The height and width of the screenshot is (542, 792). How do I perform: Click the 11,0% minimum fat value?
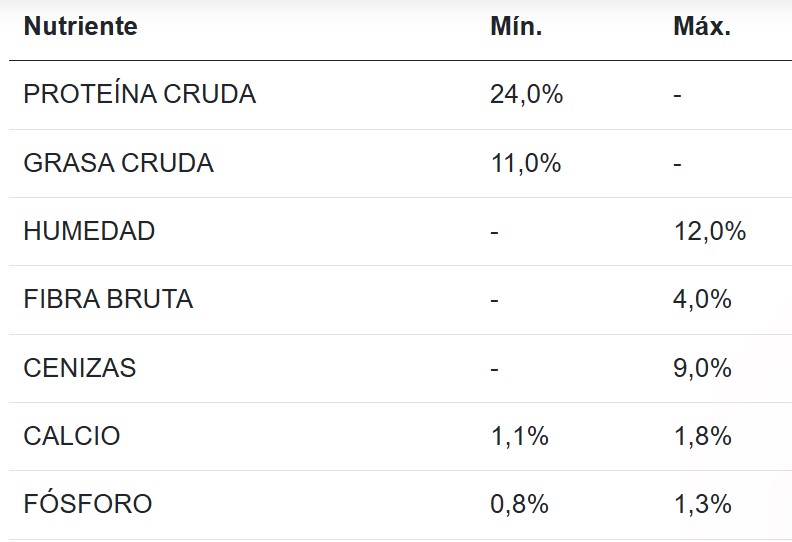(x=526, y=163)
